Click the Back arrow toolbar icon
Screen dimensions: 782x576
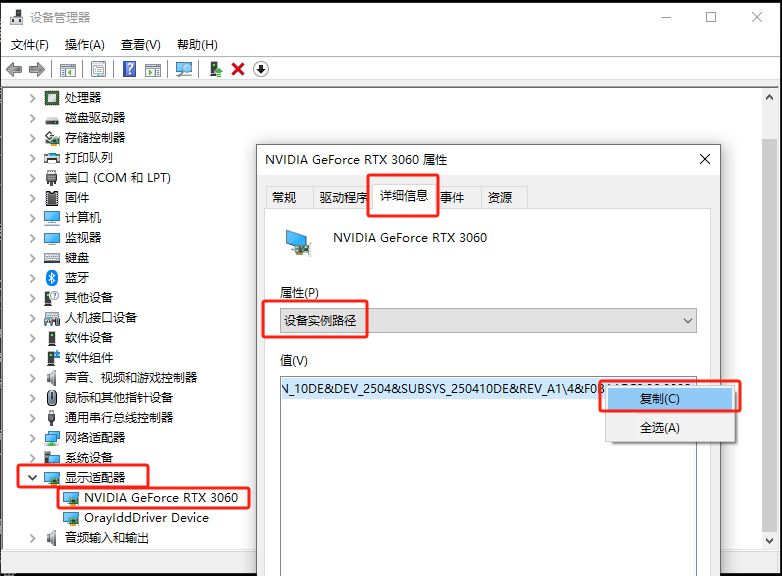pyautogui.click(x=14, y=69)
